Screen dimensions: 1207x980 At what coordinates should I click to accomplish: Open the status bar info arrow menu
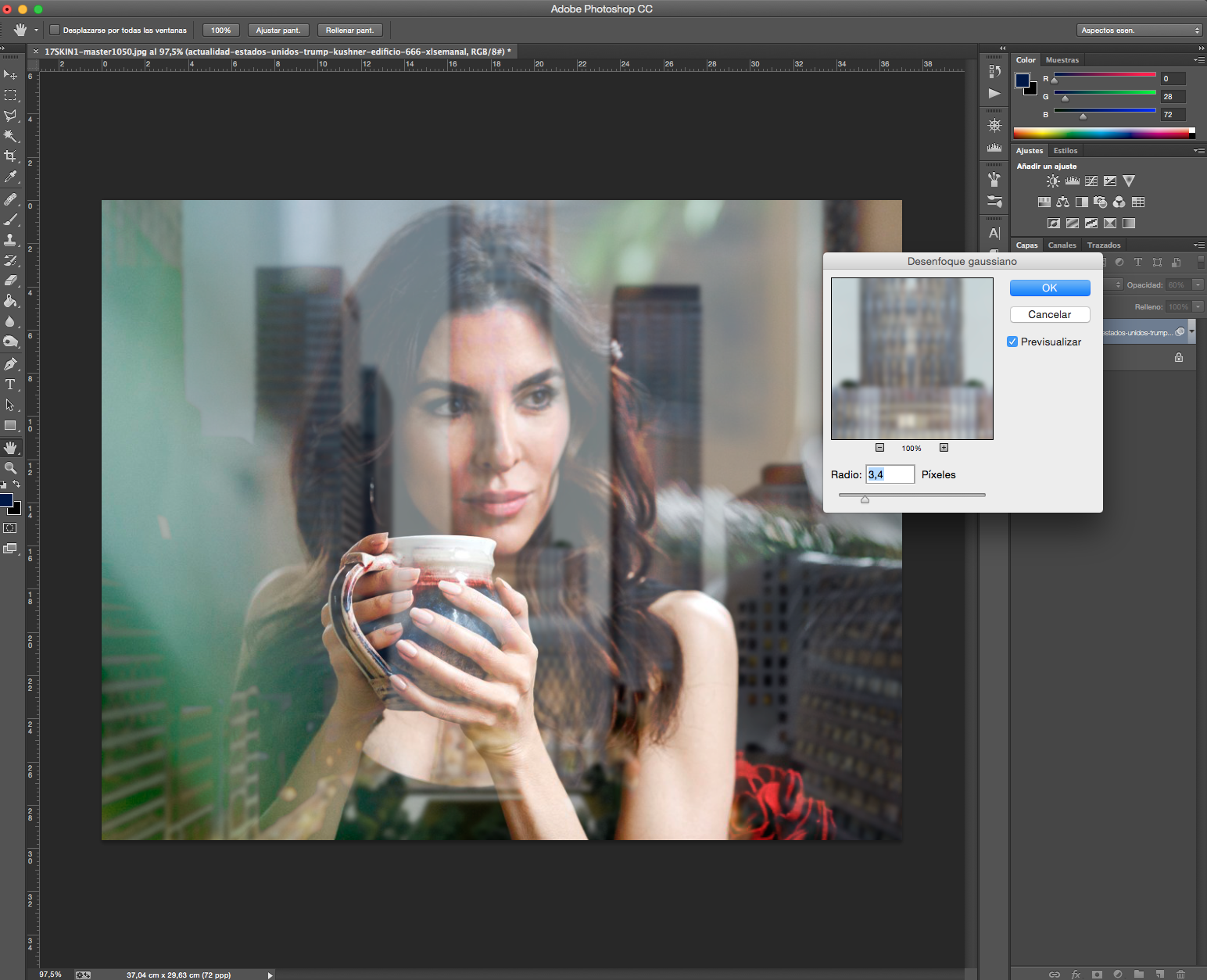coord(270,975)
